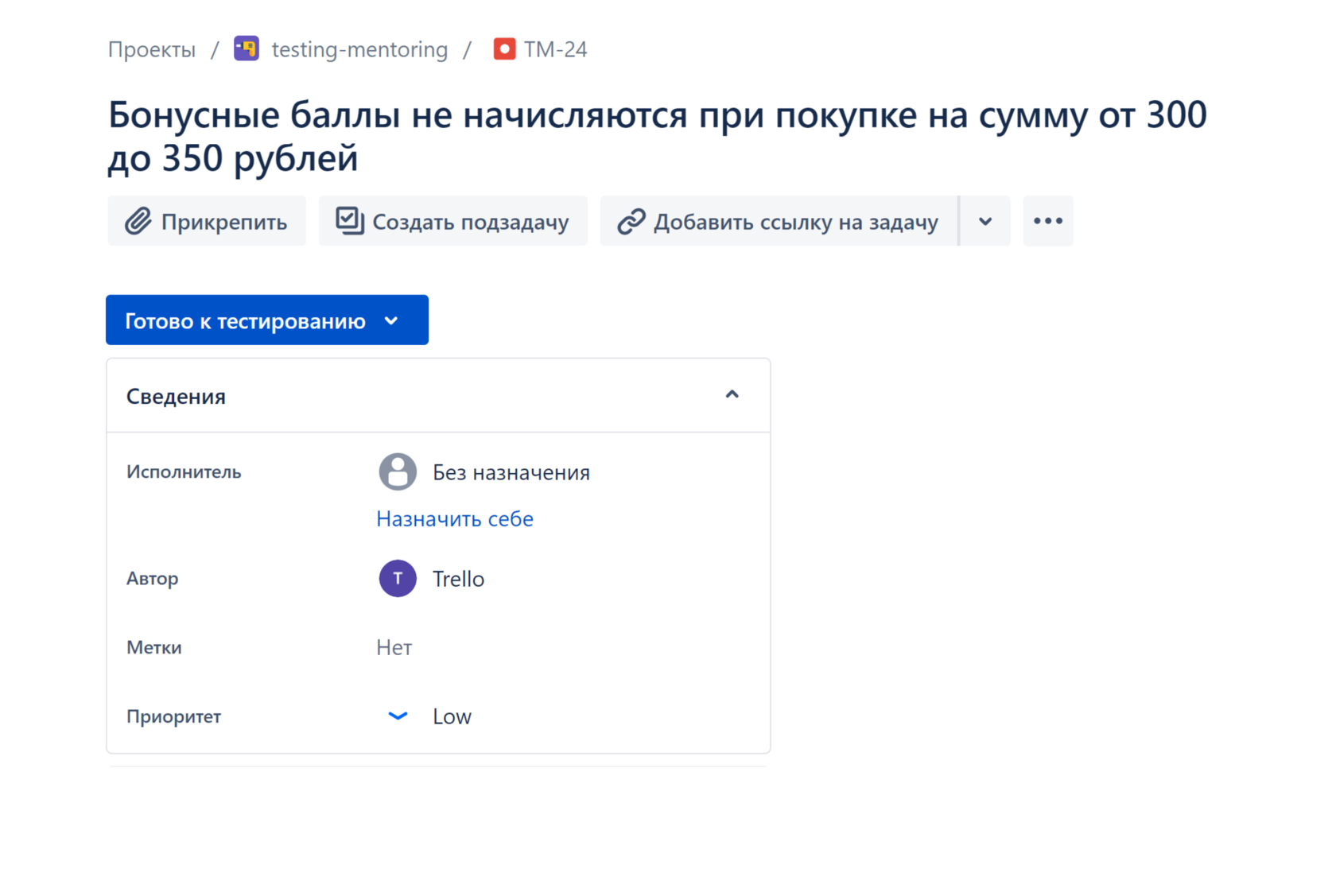1336x896 pixels.
Task: Click the issue title to edit it
Action: tap(657, 136)
